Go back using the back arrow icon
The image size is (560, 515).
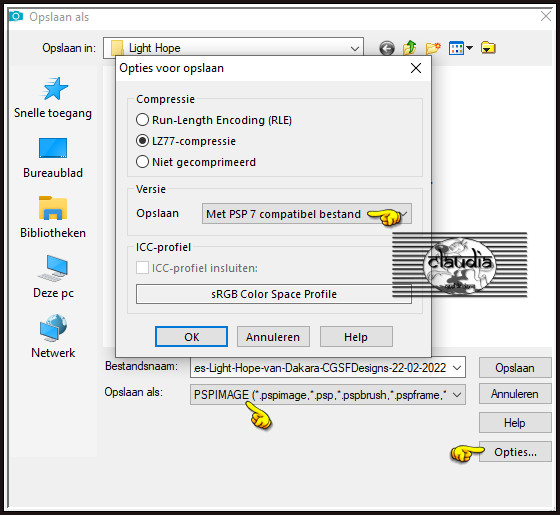pyautogui.click(x=387, y=48)
